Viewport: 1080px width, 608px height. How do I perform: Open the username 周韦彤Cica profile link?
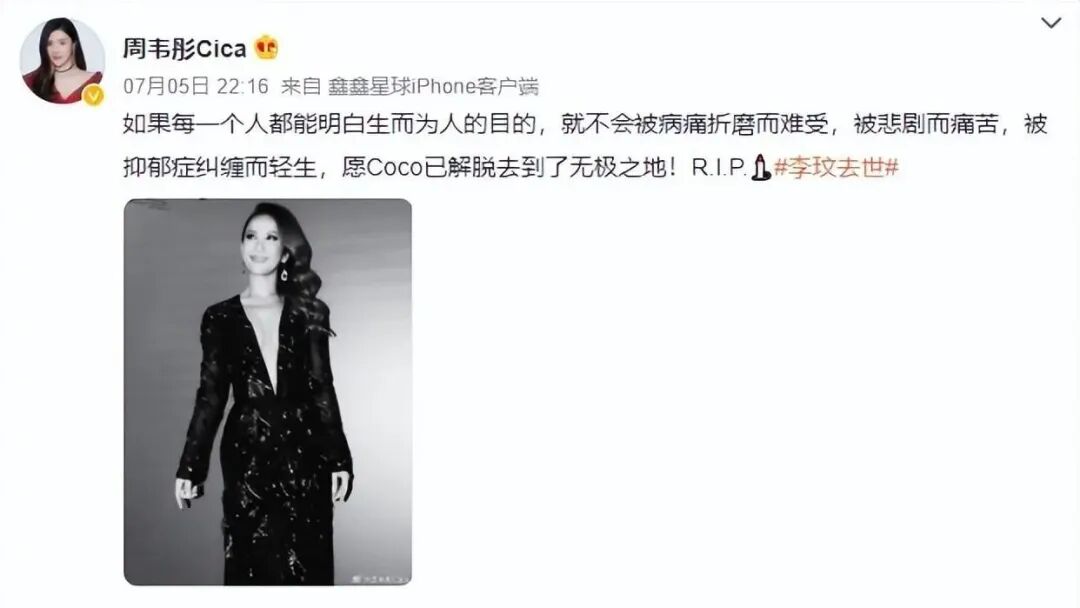185,48
